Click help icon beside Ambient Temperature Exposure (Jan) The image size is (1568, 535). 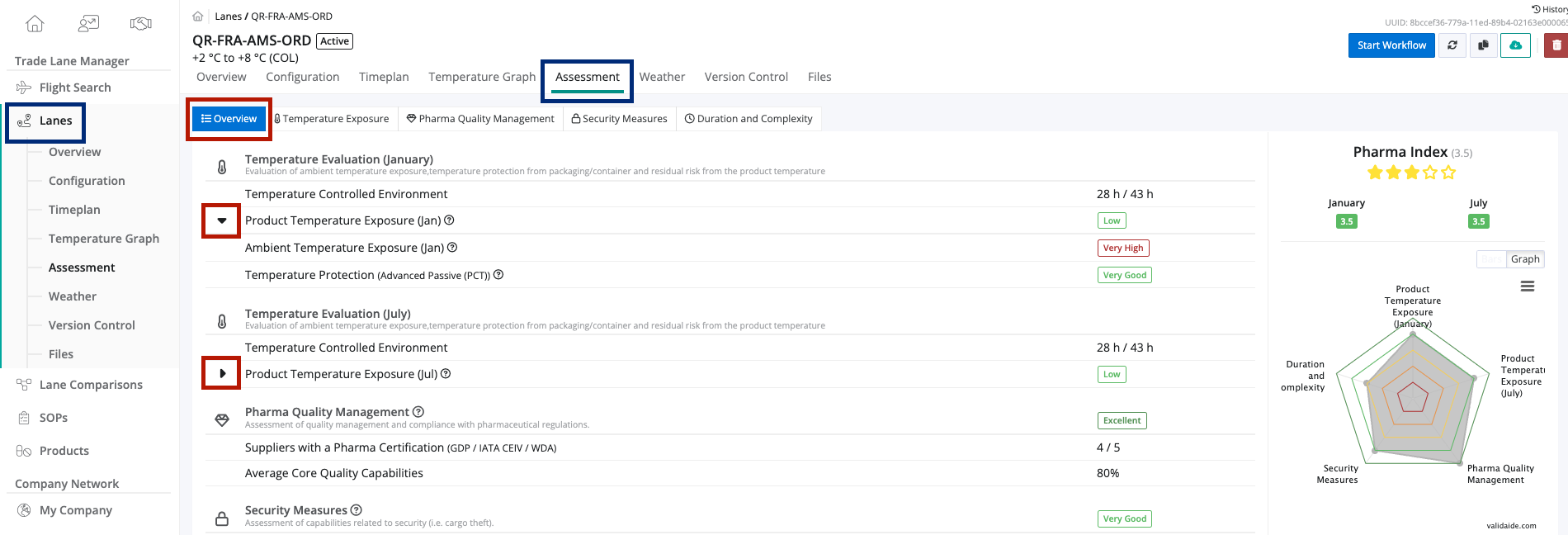point(452,248)
